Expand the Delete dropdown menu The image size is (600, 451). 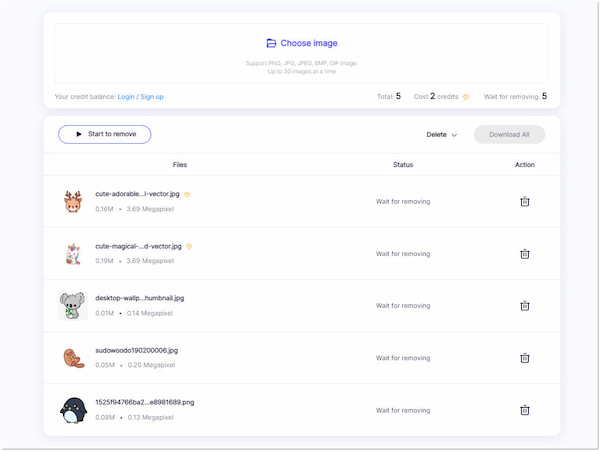click(x=441, y=134)
